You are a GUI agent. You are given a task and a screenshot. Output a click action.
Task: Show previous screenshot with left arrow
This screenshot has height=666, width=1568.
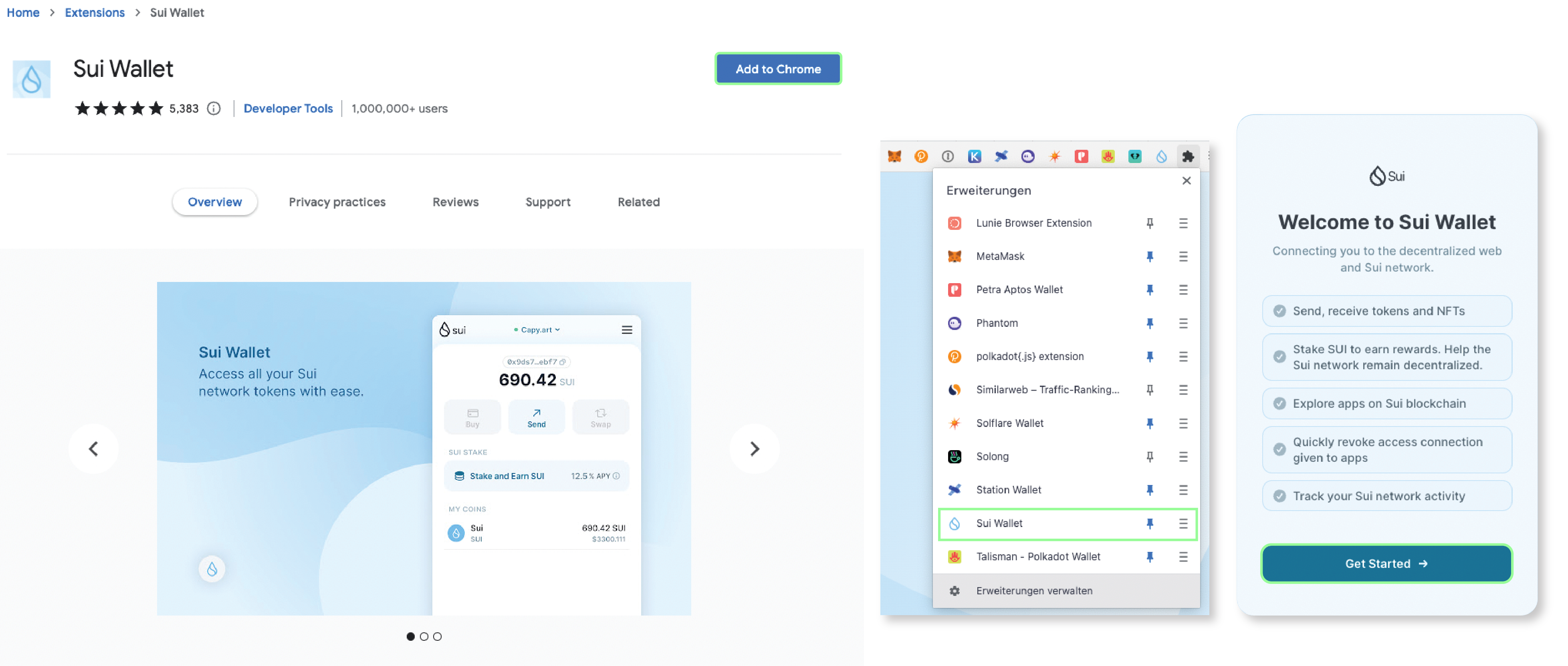[x=93, y=449]
